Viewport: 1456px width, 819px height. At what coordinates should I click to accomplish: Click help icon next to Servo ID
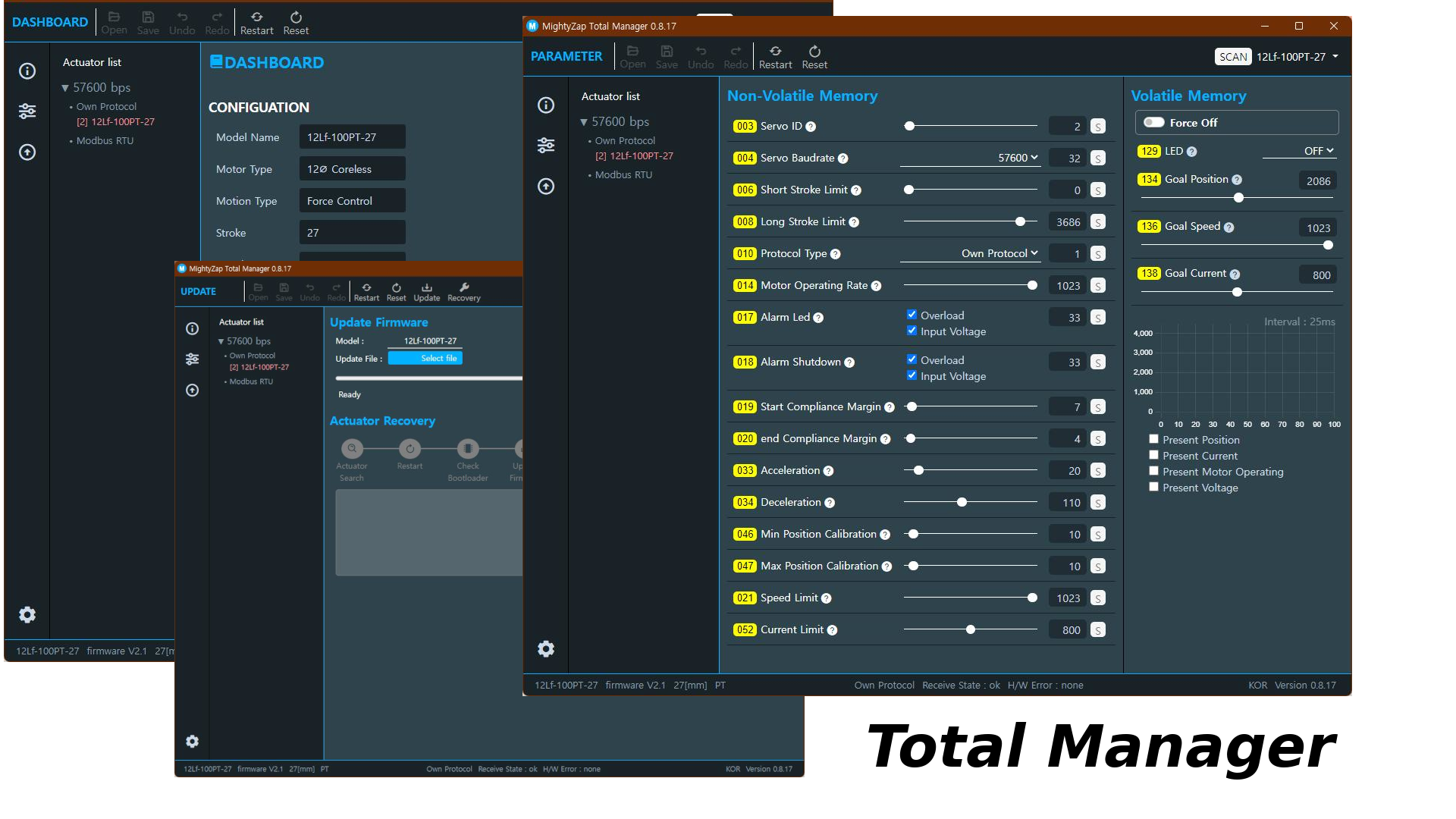pos(811,127)
